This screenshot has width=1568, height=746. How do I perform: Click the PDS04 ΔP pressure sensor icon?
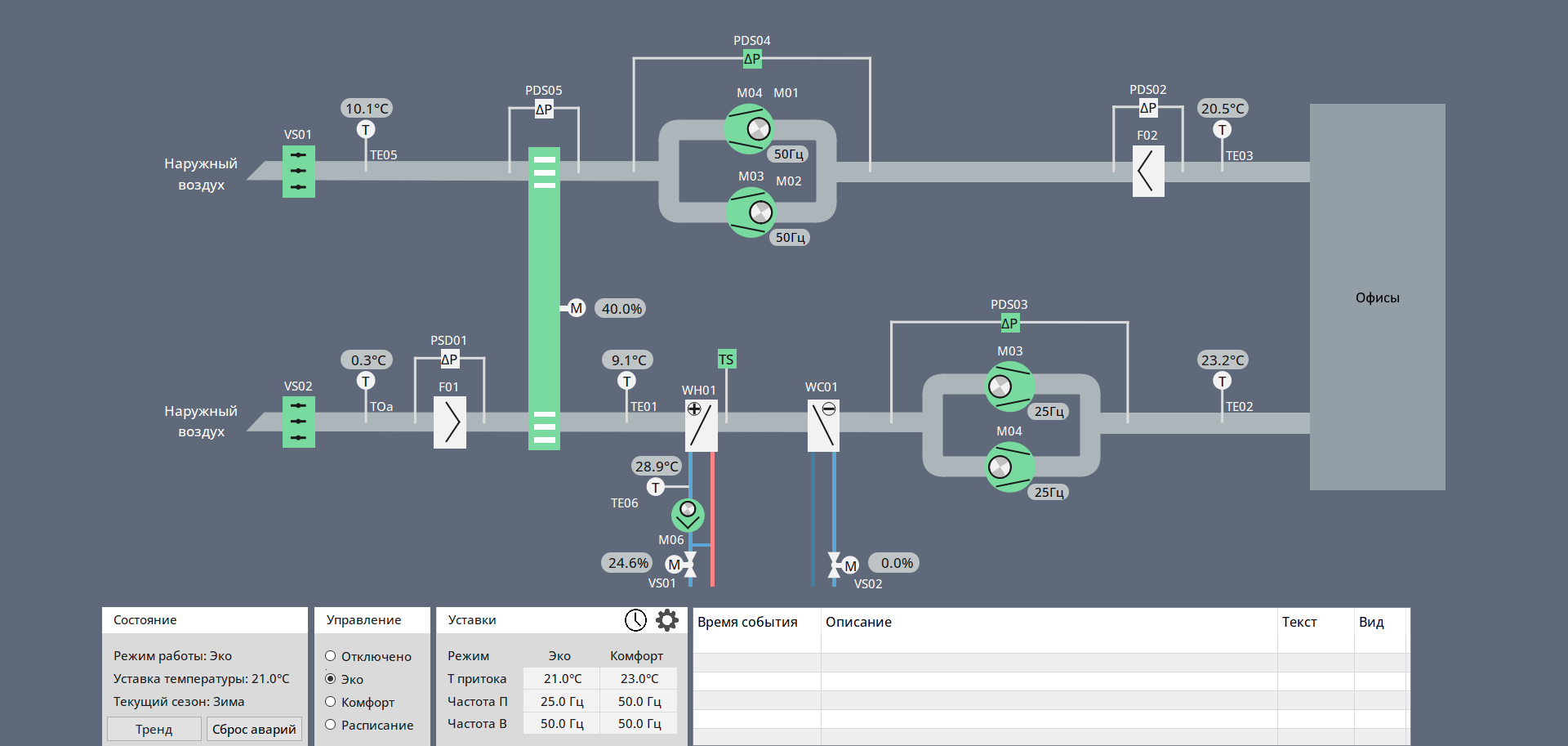tap(752, 58)
